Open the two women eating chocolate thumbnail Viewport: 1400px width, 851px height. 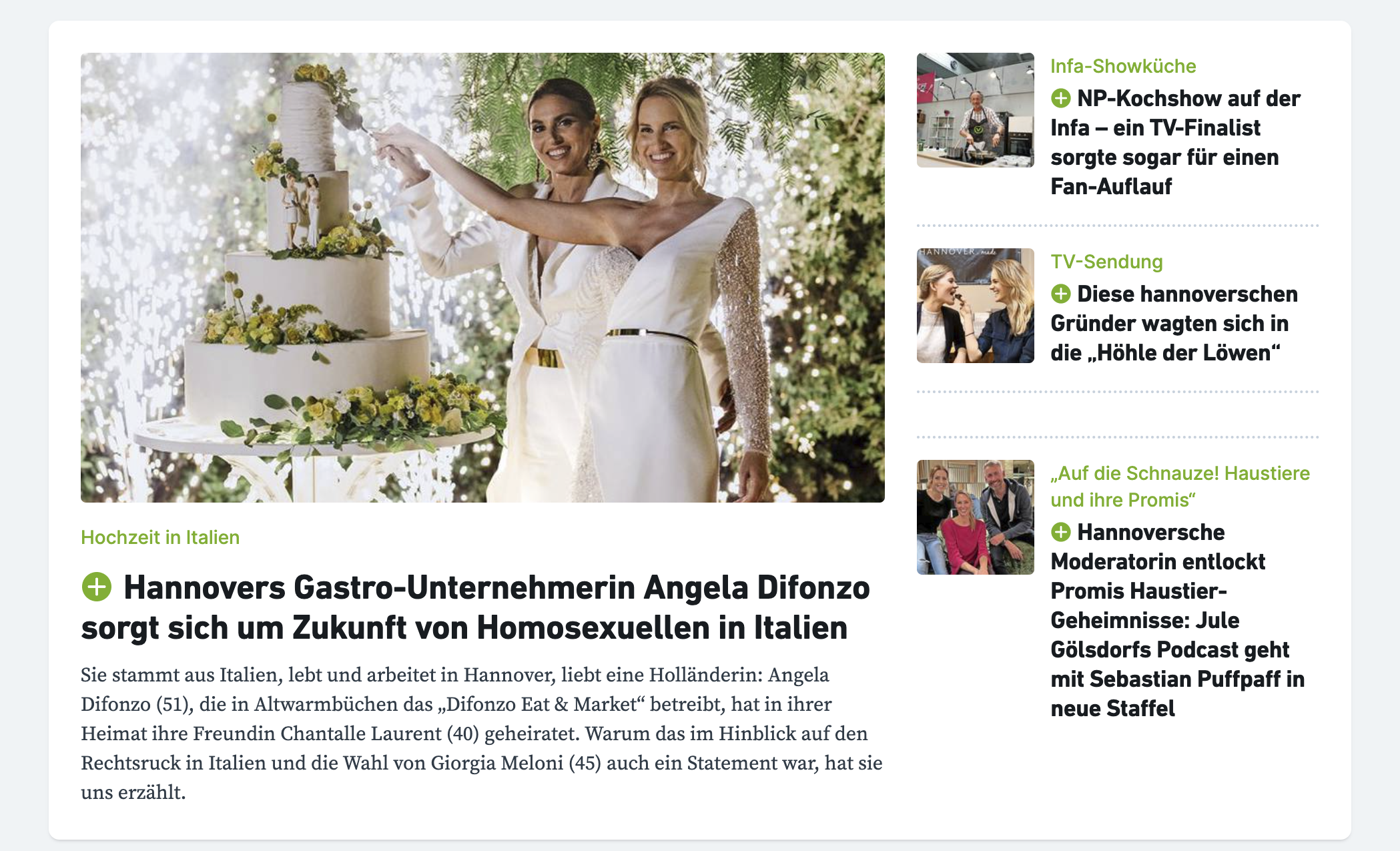click(x=976, y=306)
